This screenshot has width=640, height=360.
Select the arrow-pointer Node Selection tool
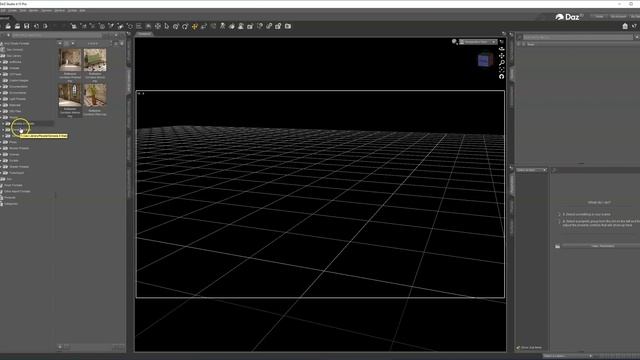click(x=167, y=26)
